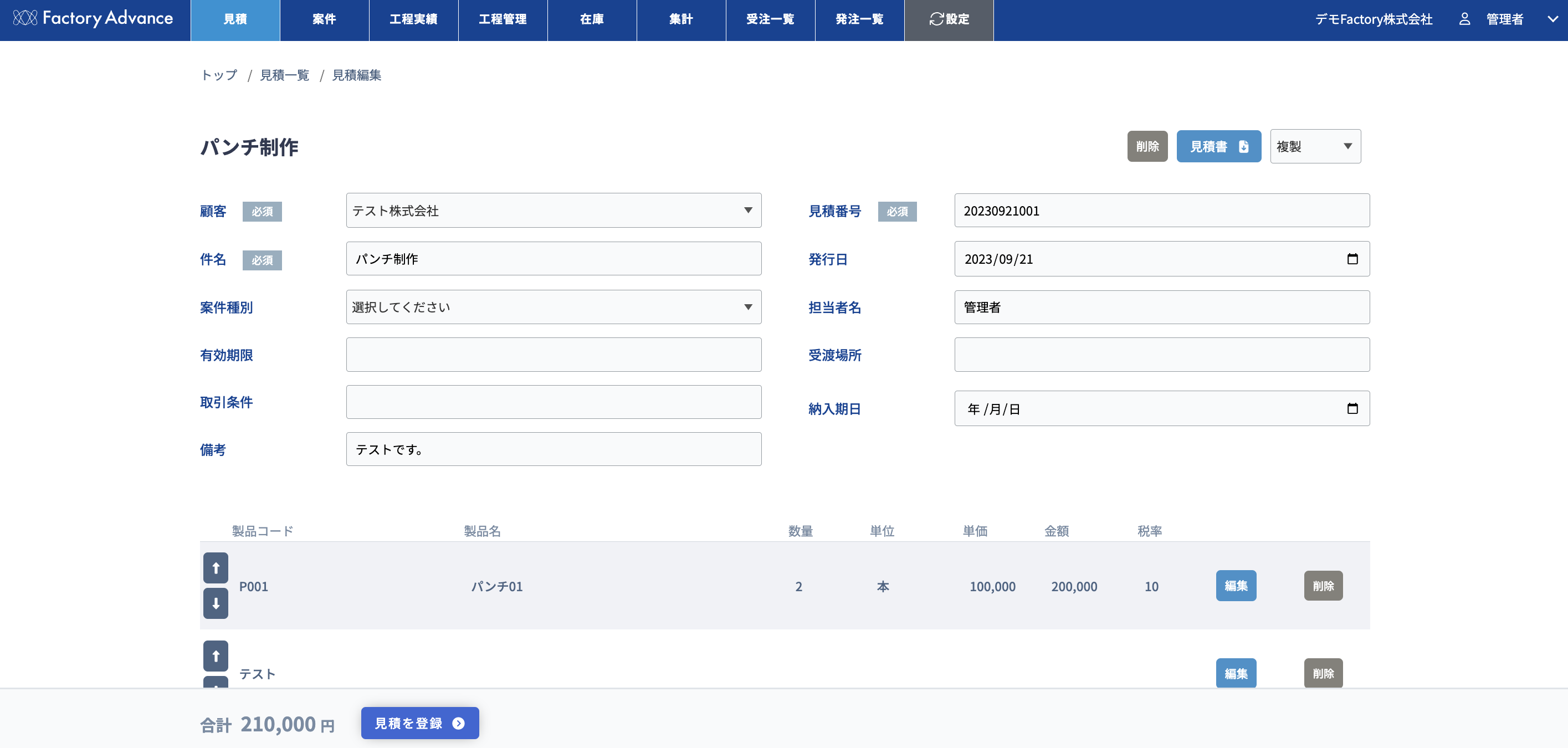Screen dimensions: 1568x748
Task: Edit the P001 line item
Action: (1236, 586)
